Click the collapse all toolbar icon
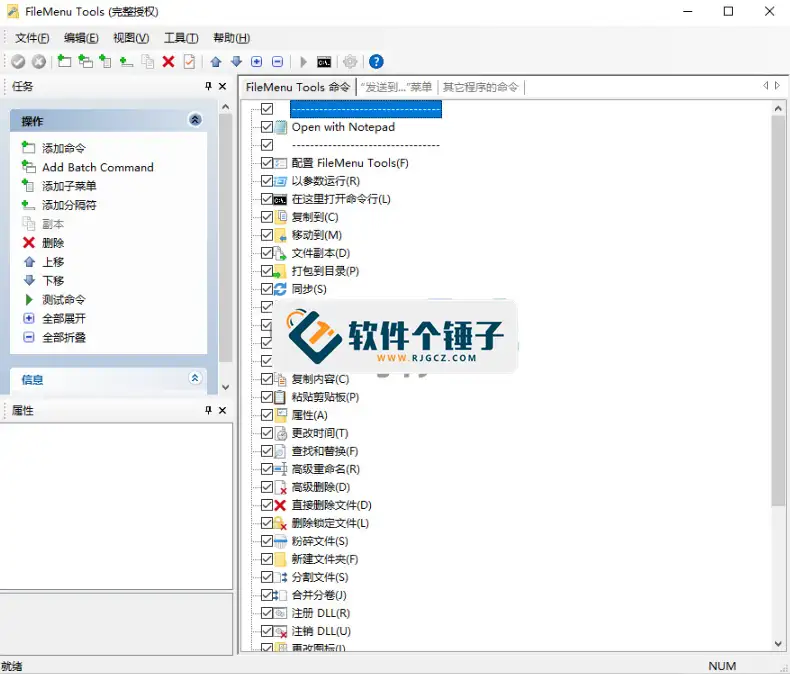The image size is (790, 674). tap(278, 62)
